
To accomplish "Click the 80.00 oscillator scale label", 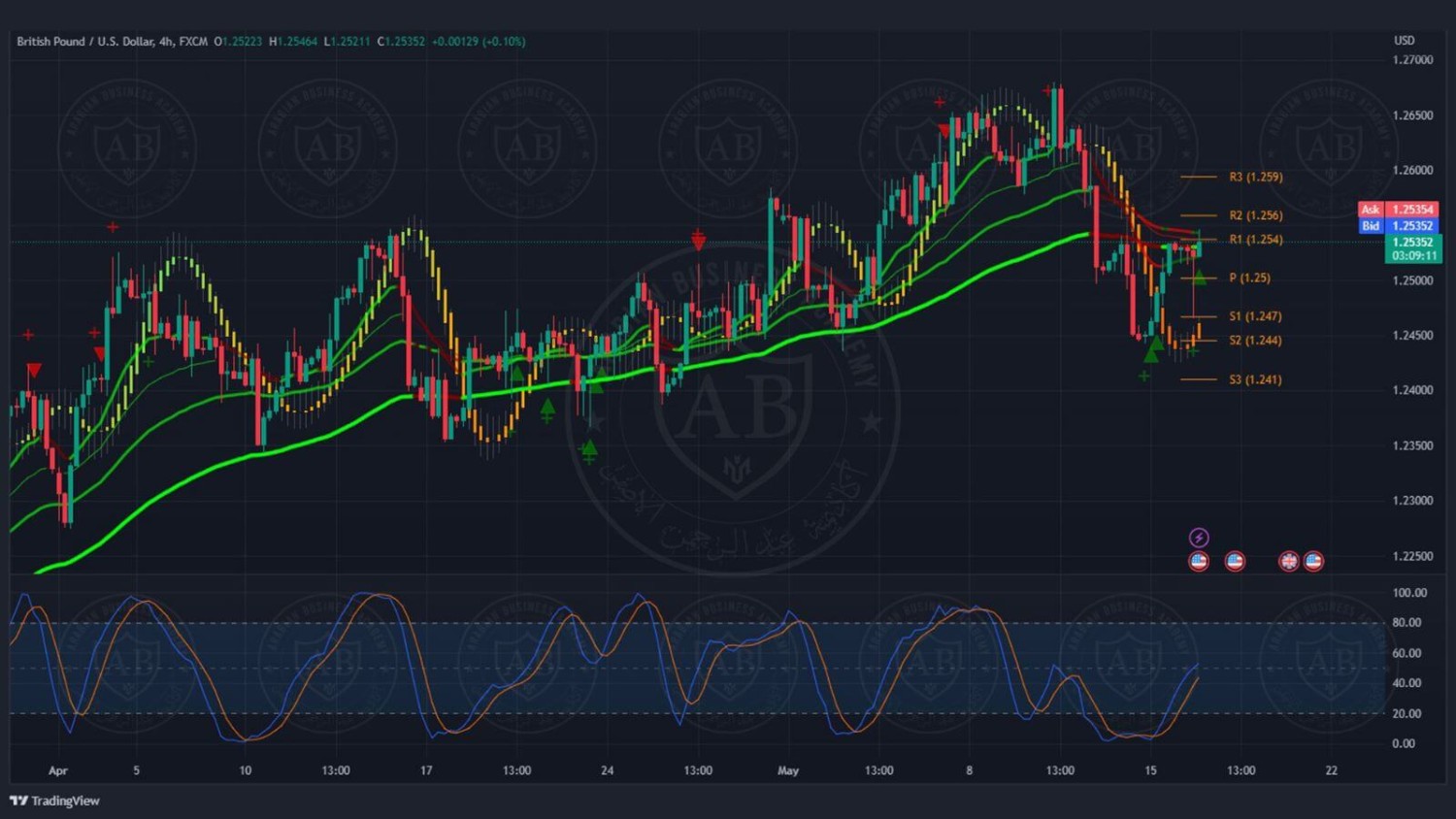I will (x=1406, y=623).
